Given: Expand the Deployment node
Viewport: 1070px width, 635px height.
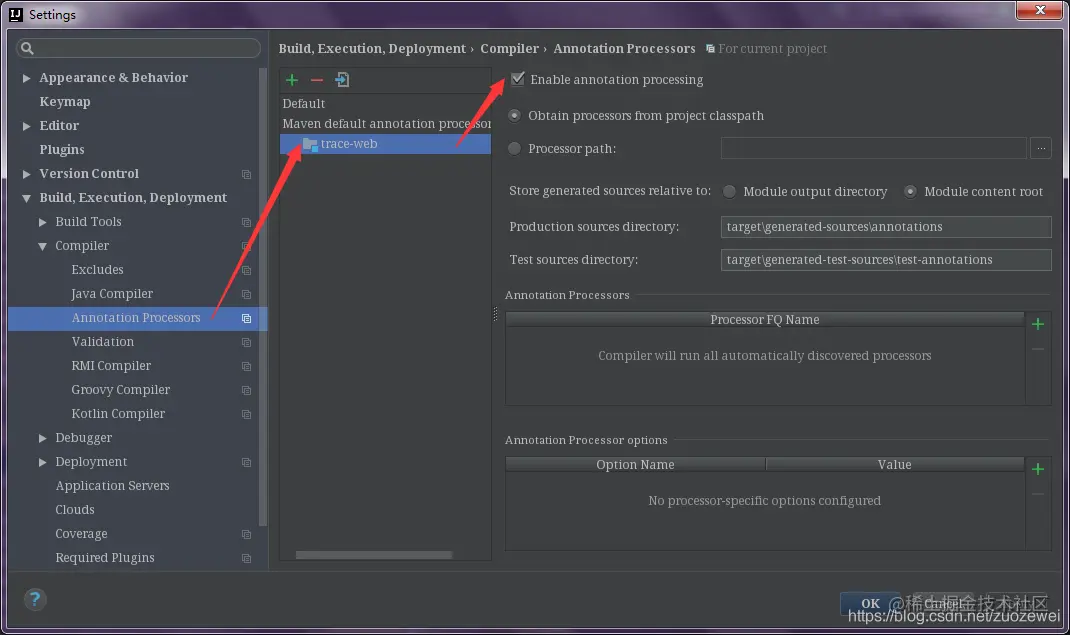Looking at the screenshot, I should pos(42,462).
